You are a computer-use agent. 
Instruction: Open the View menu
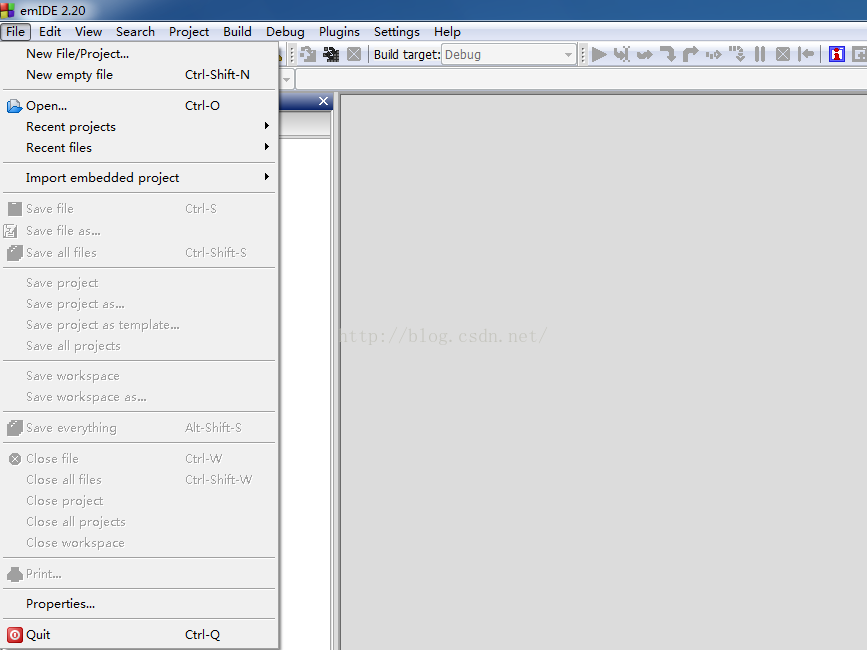coord(88,32)
